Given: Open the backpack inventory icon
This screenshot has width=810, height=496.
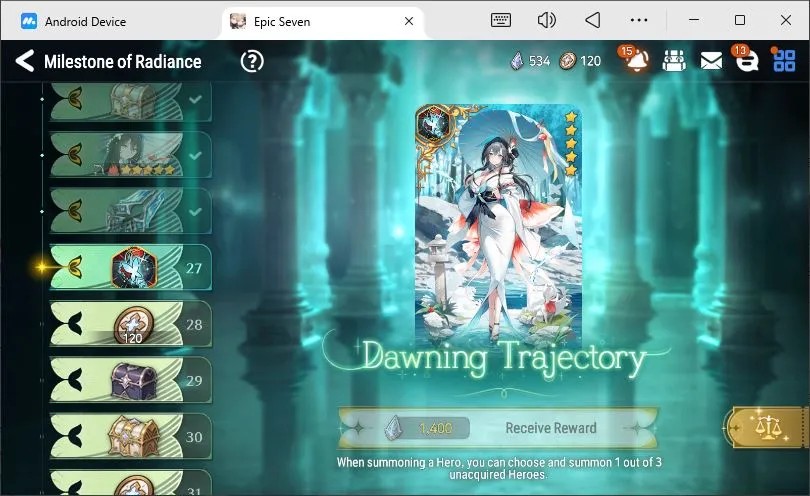Looking at the screenshot, I should (674, 61).
